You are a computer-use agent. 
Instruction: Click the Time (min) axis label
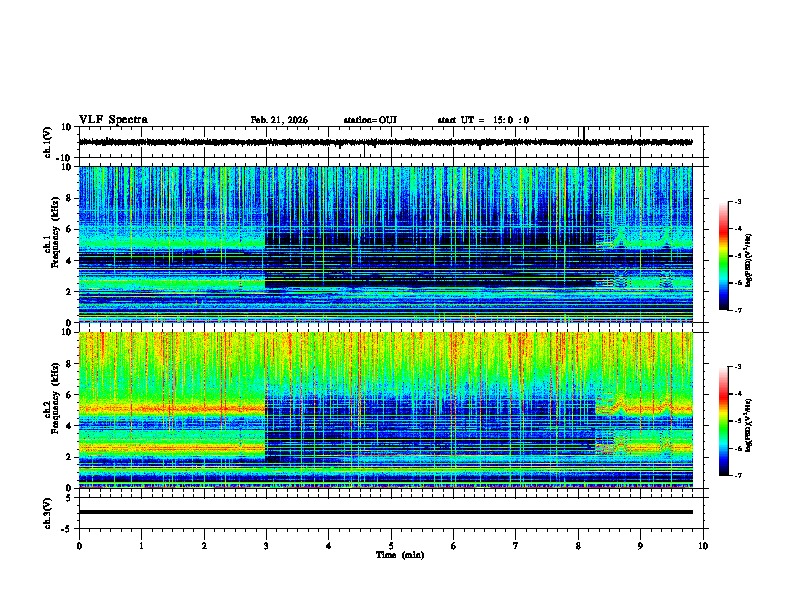tap(400, 555)
